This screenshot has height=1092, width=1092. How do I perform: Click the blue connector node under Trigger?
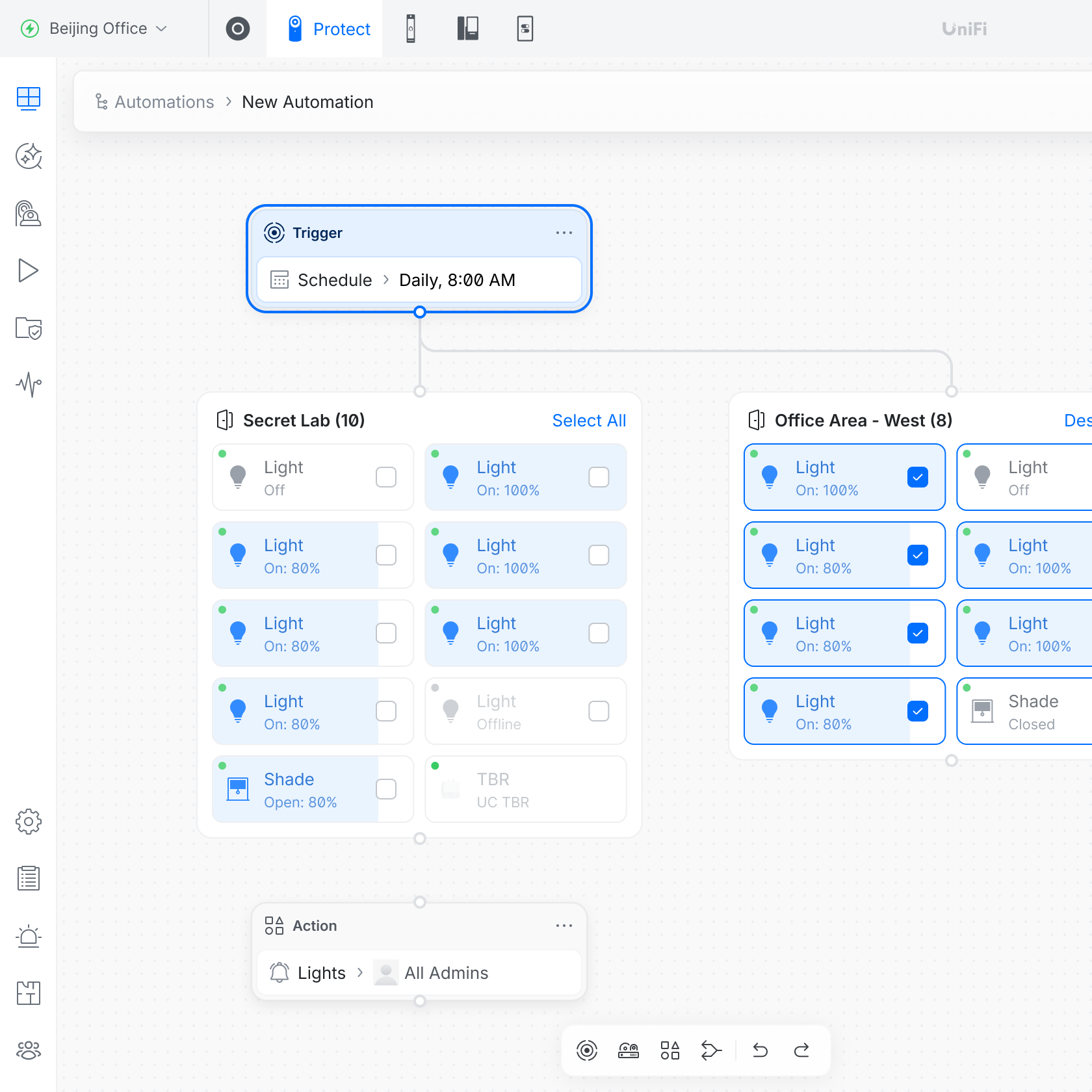(420, 312)
